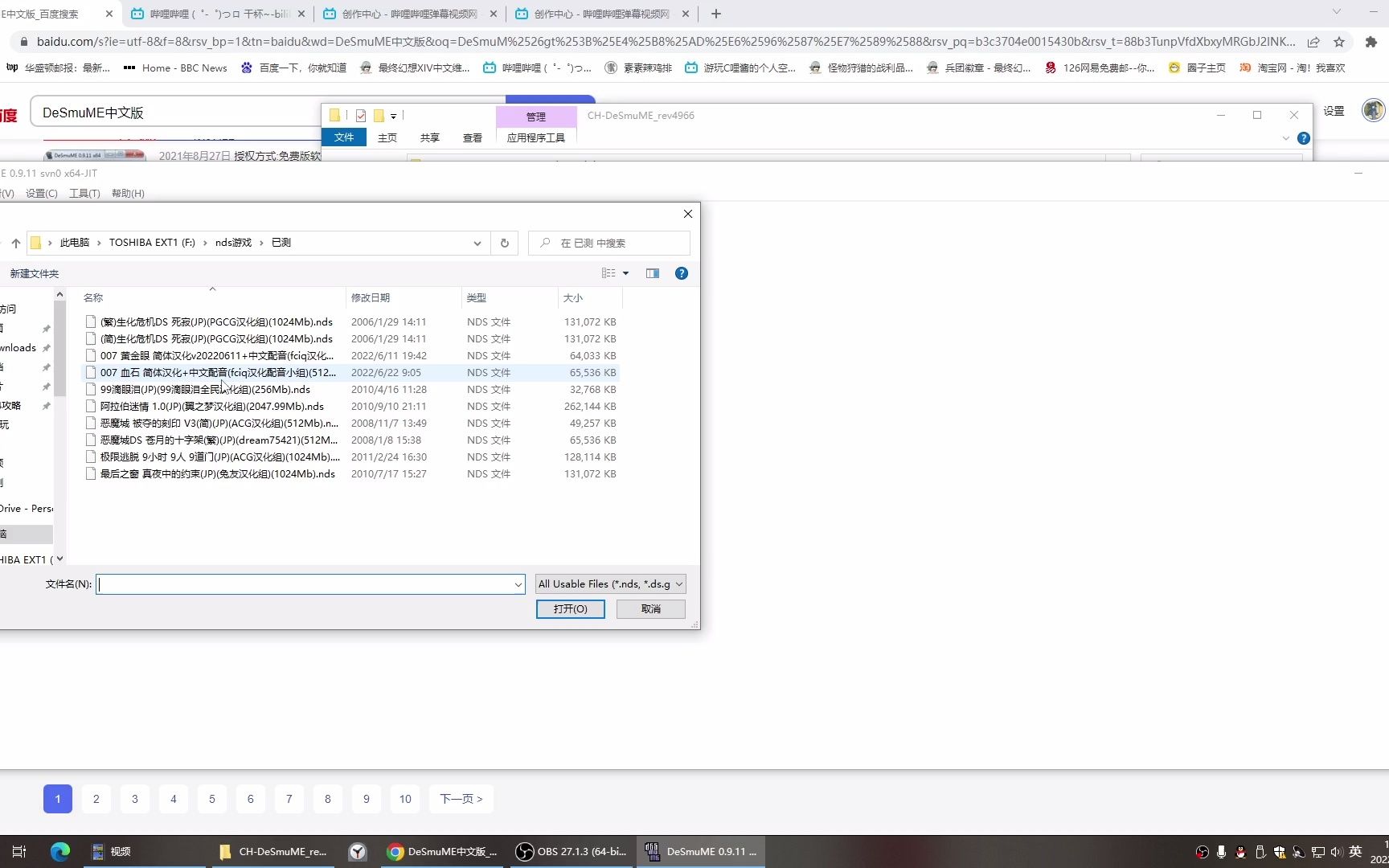Screen dimensions: 1389x868
Task: Open Explorer window help icon
Action: click(1304, 138)
